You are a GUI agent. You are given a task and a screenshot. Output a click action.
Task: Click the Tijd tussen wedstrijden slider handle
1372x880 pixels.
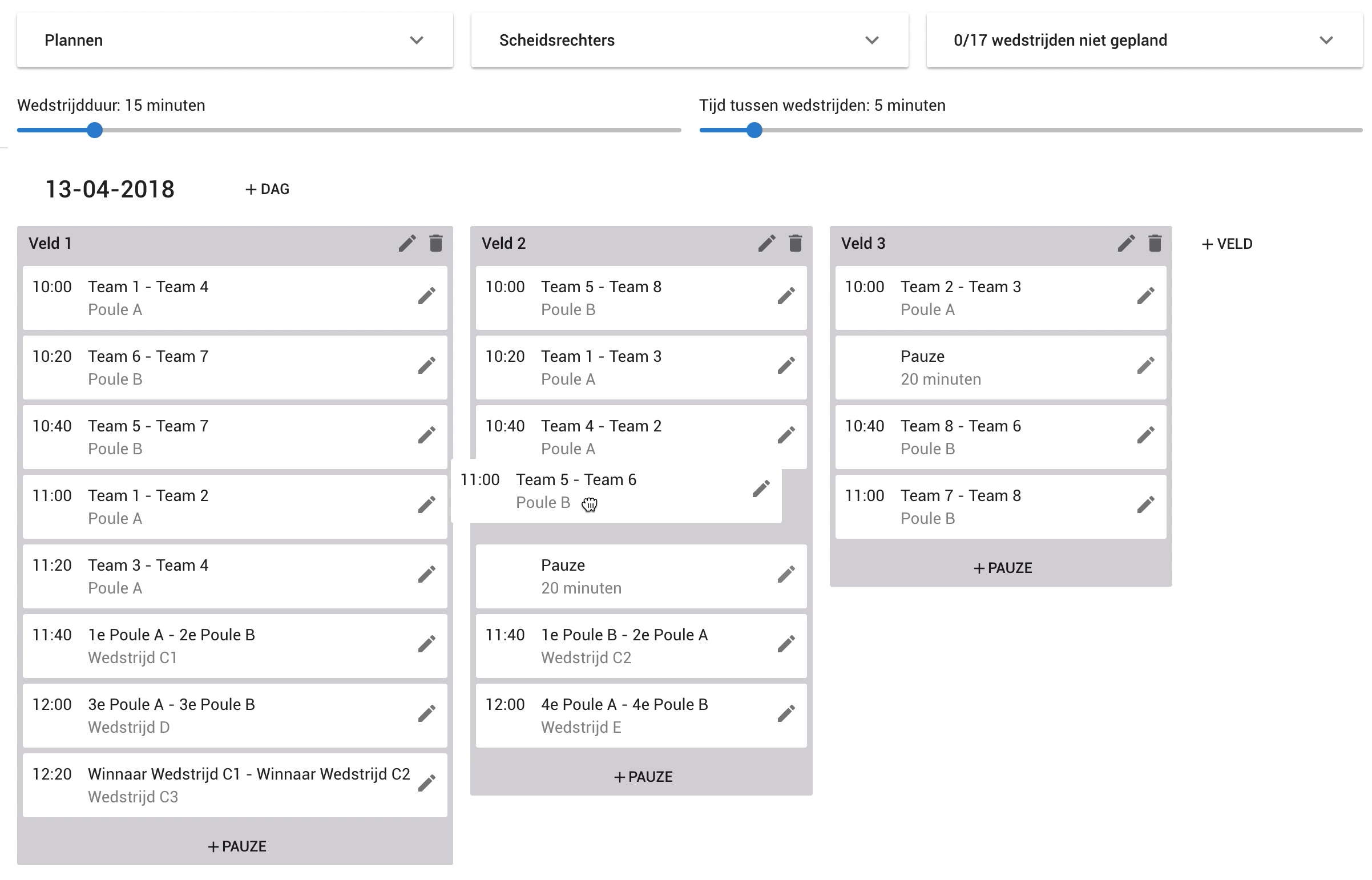[754, 130]
